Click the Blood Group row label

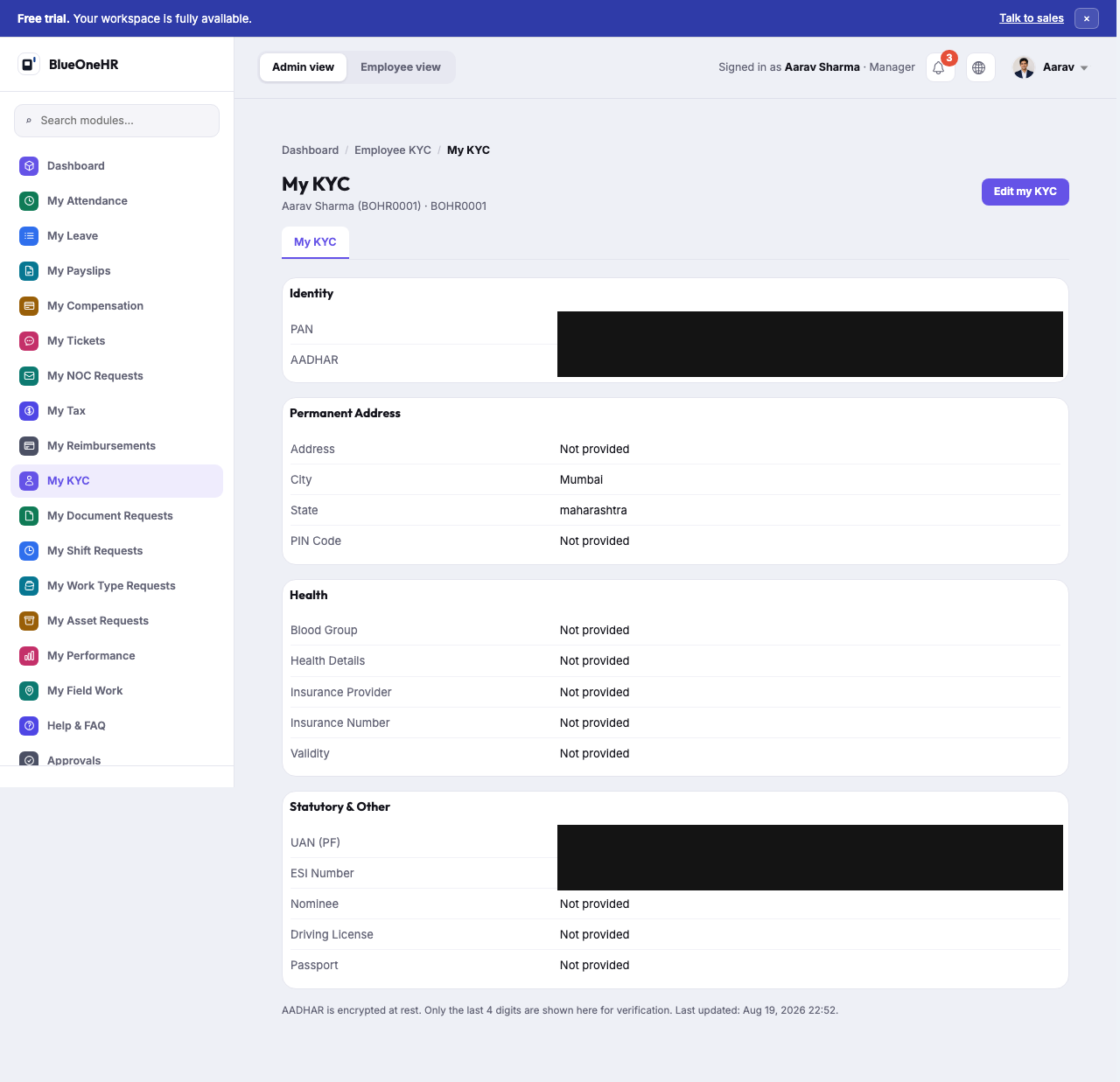click(x=324, y=631)
